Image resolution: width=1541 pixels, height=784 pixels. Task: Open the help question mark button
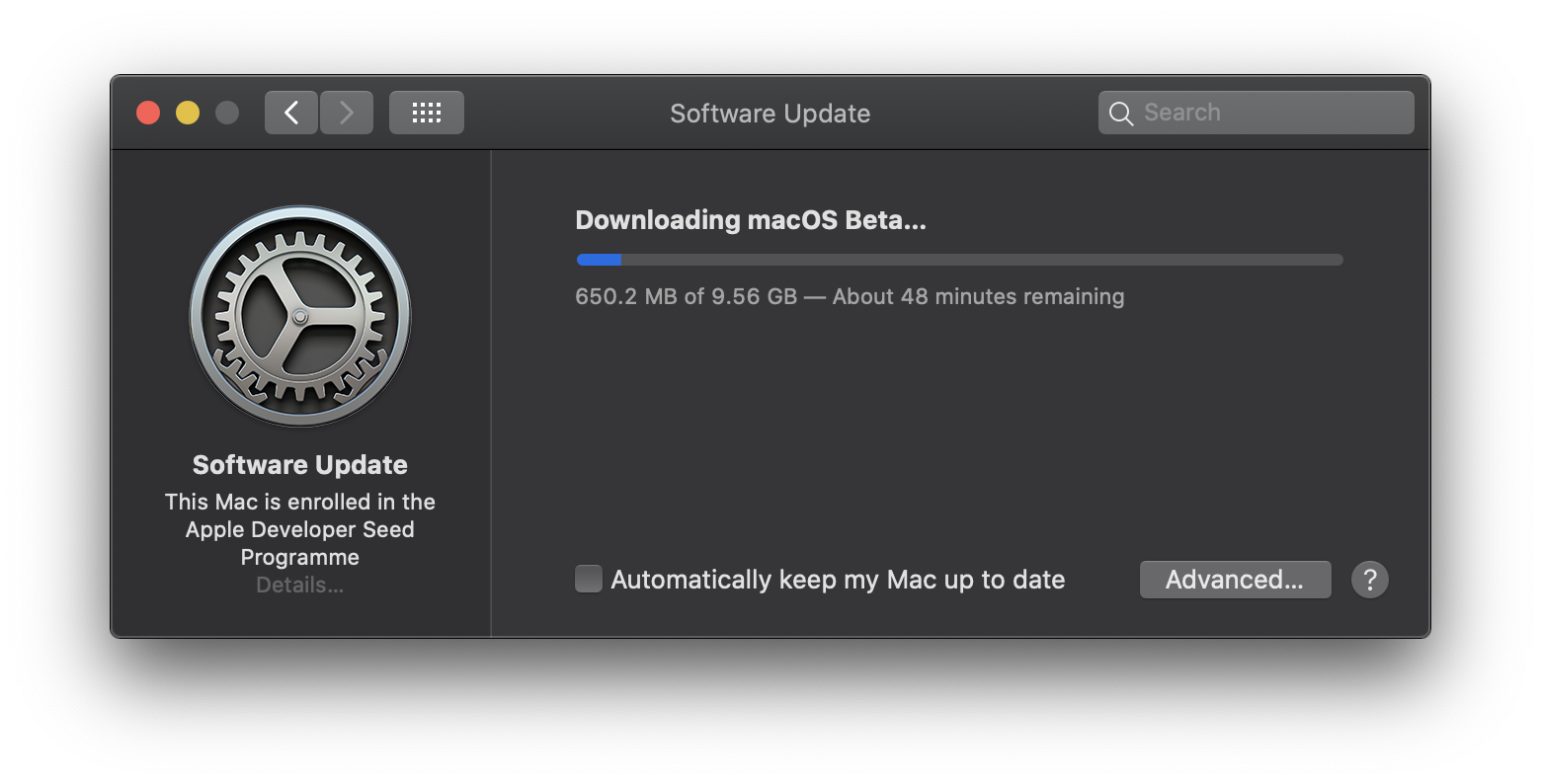pos(1370,580)
